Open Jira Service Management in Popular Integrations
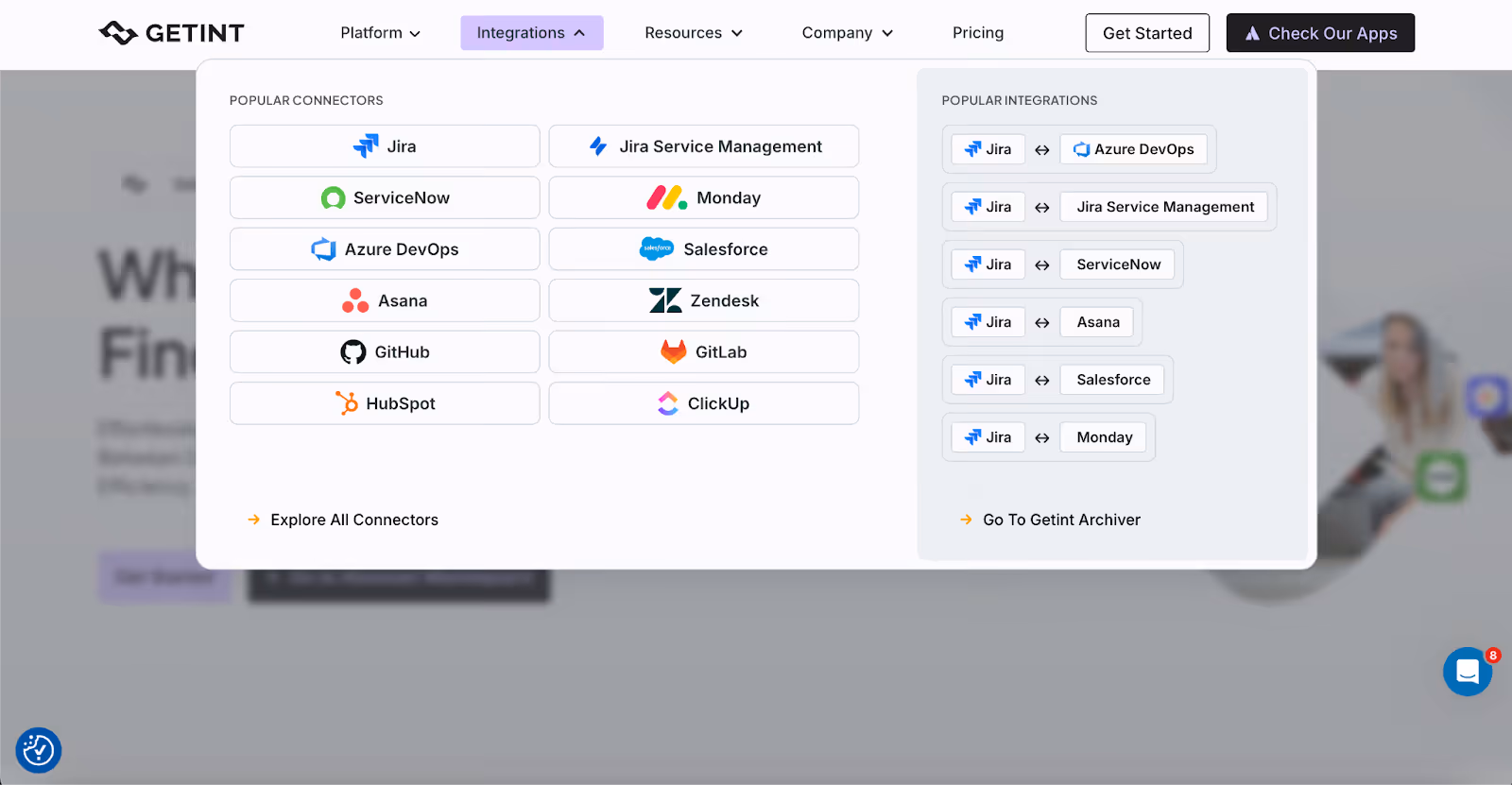Viewport: 1512px width, 785px height. pos(1164,207)
